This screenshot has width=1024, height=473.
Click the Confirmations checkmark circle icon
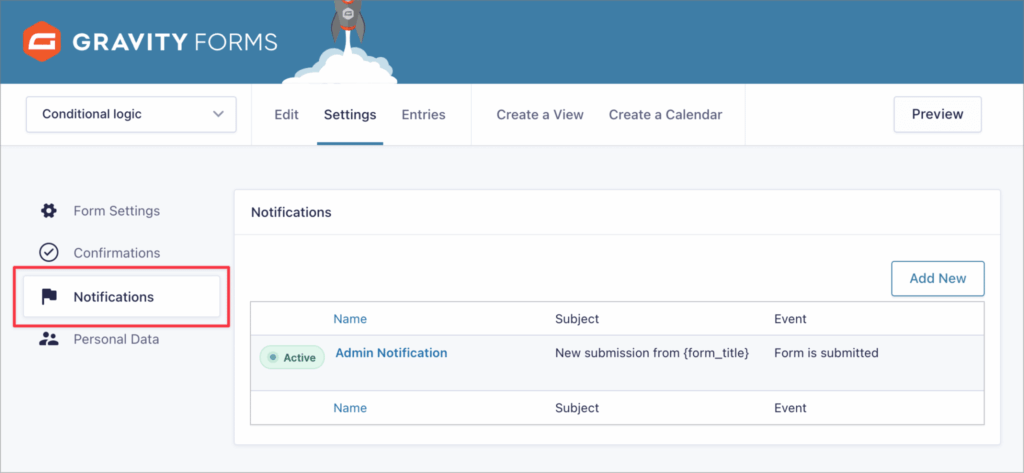coord(48,253)
